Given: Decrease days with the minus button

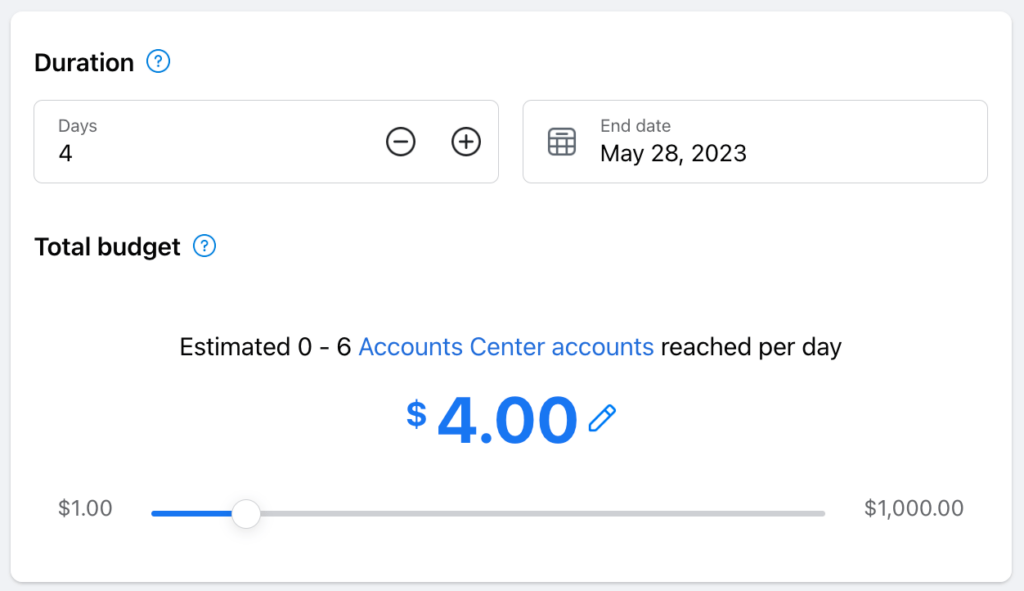Looking at the screenshot, I should click(x=401, y=142).
